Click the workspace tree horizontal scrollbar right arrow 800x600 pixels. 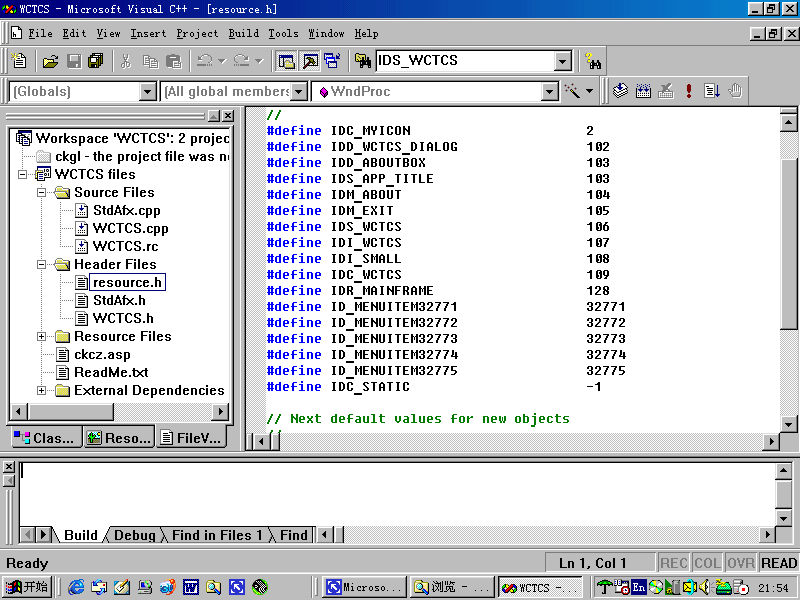tap(220, 411)
